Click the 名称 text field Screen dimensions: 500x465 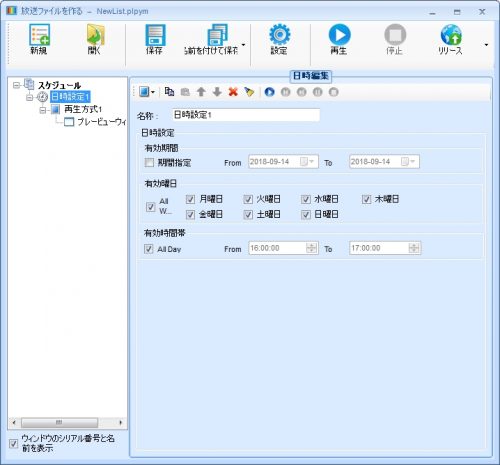246,115
